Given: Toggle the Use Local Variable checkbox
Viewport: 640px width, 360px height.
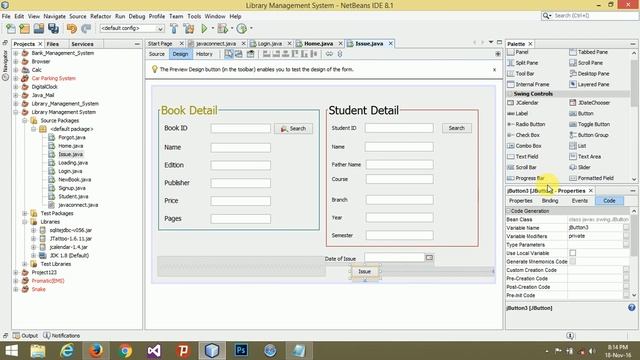Looking at the screenshot, I should pos(573,253).
